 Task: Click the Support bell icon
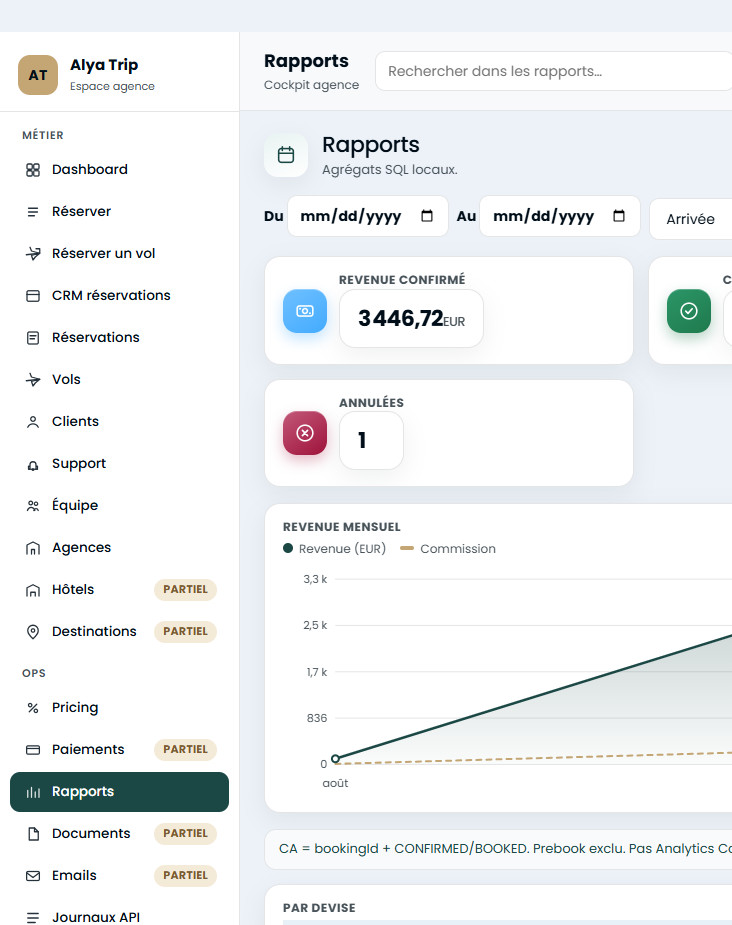(33, 464)
